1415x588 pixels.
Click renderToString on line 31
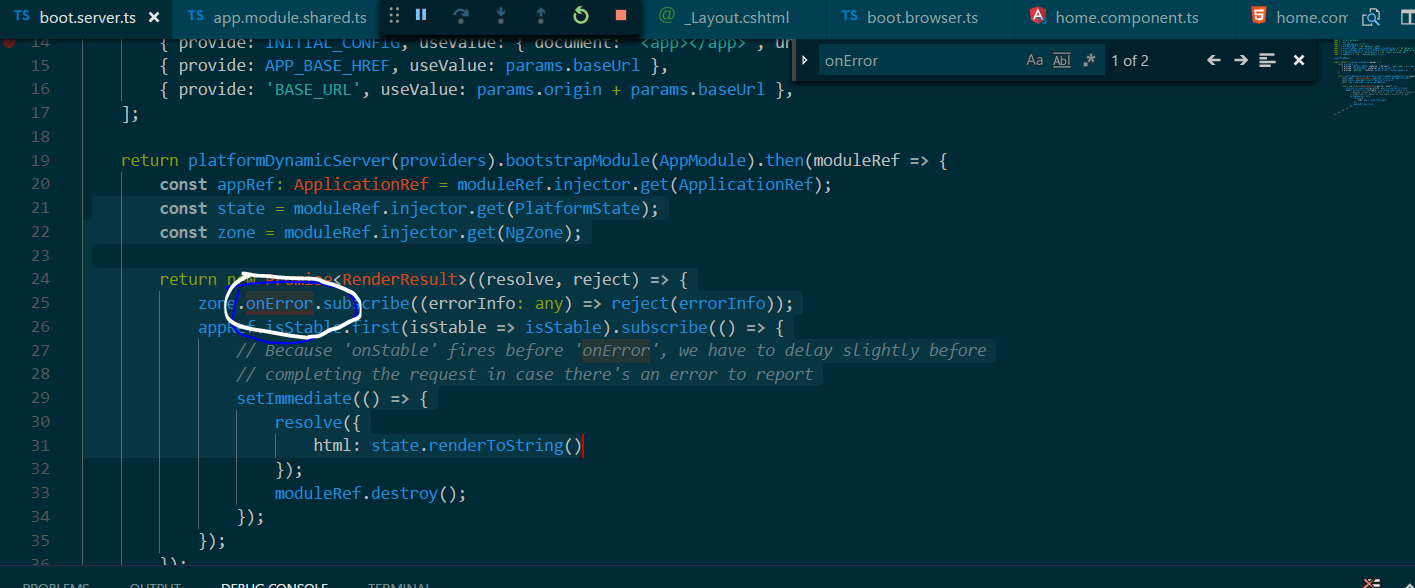[x=495, y=446]
